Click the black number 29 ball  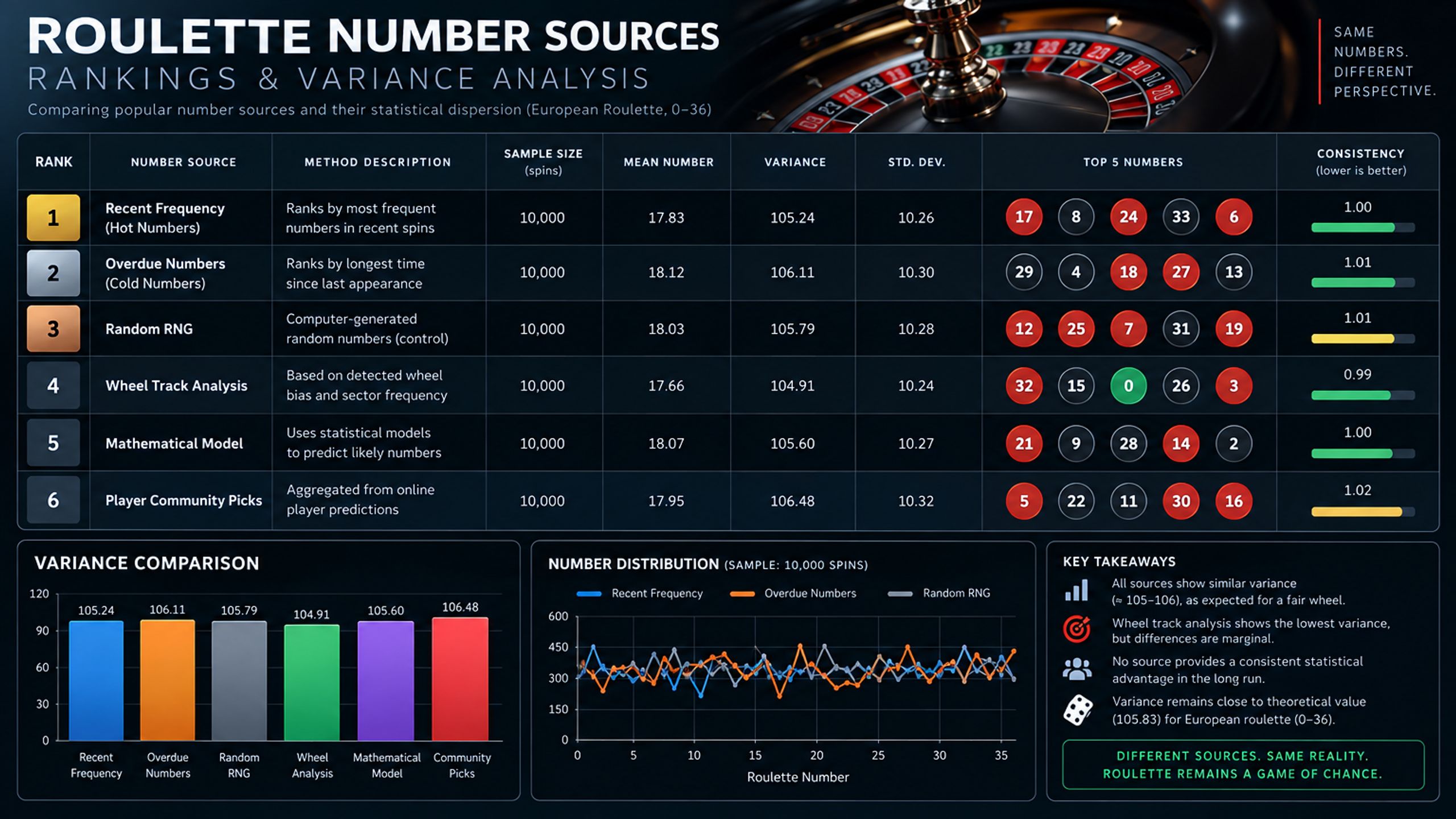tap(1024, 272)
